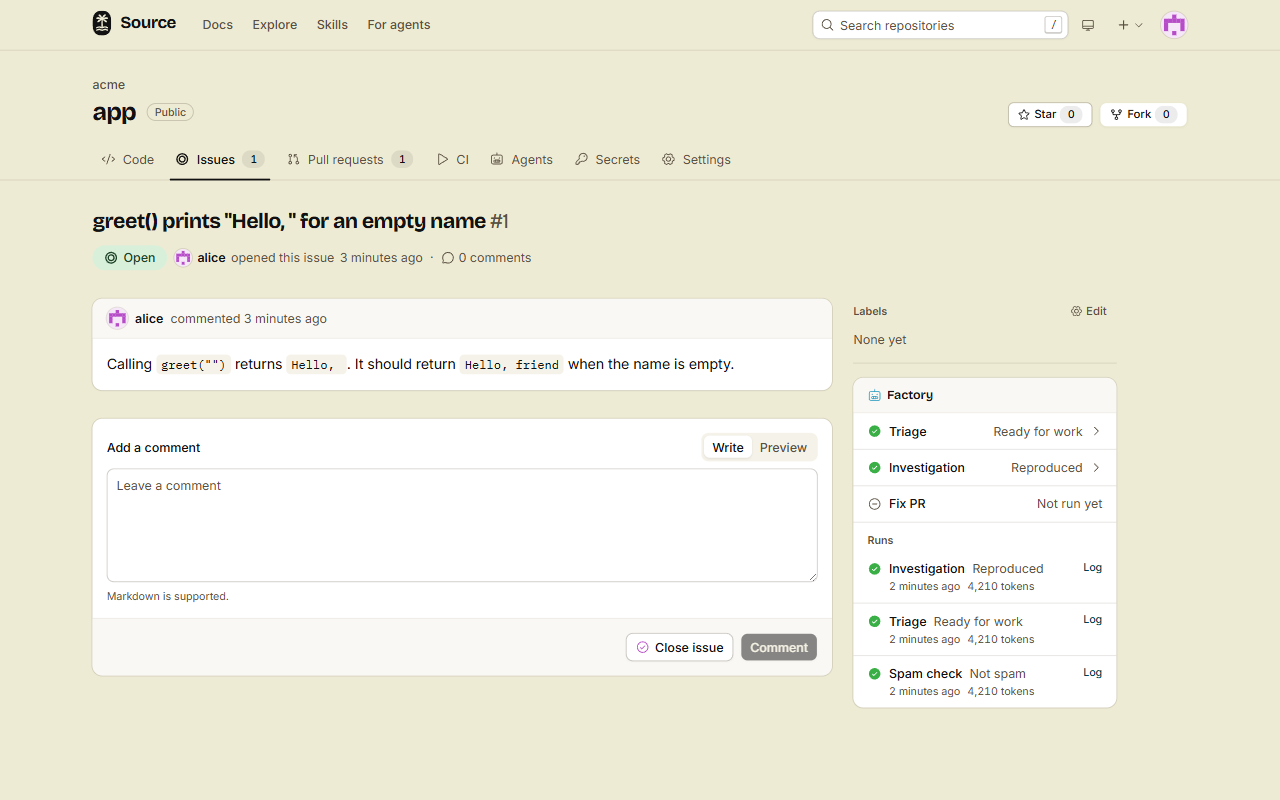
Task: Click the speech bubble icon by 0 comments
Action: pyautogui.click(x=448, y=258)
